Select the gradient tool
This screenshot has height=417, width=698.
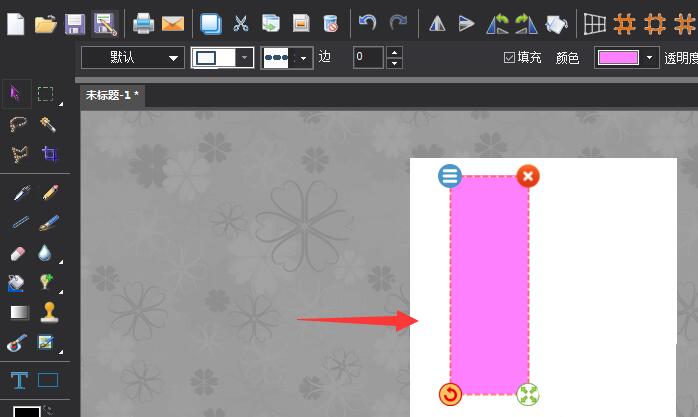[x=20, y=313]
